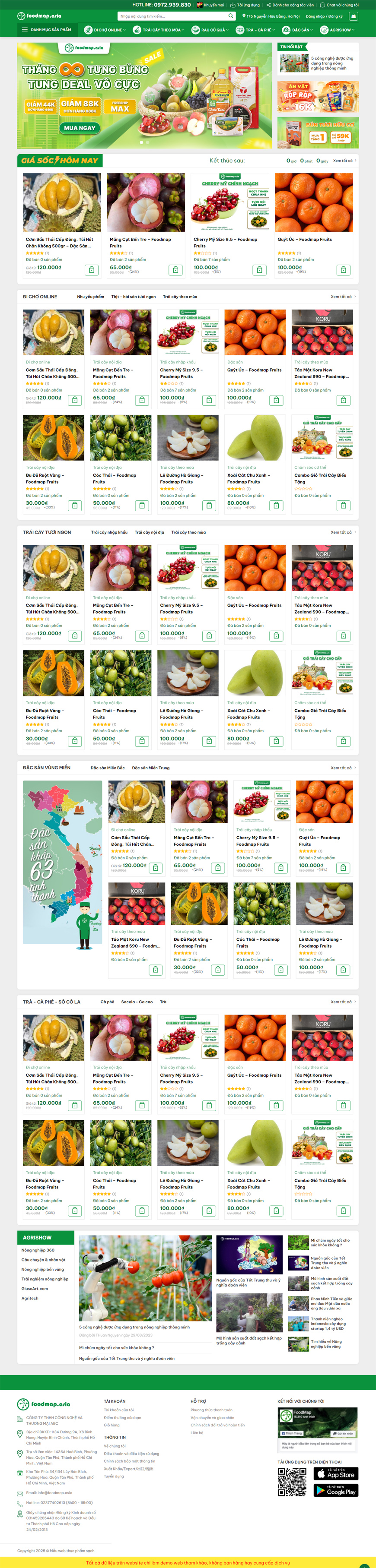Viewport: 376px width, 1568px height.
Task: Open hamburger menu Danh mục sản phẩm
Action: tap(47, 30)
